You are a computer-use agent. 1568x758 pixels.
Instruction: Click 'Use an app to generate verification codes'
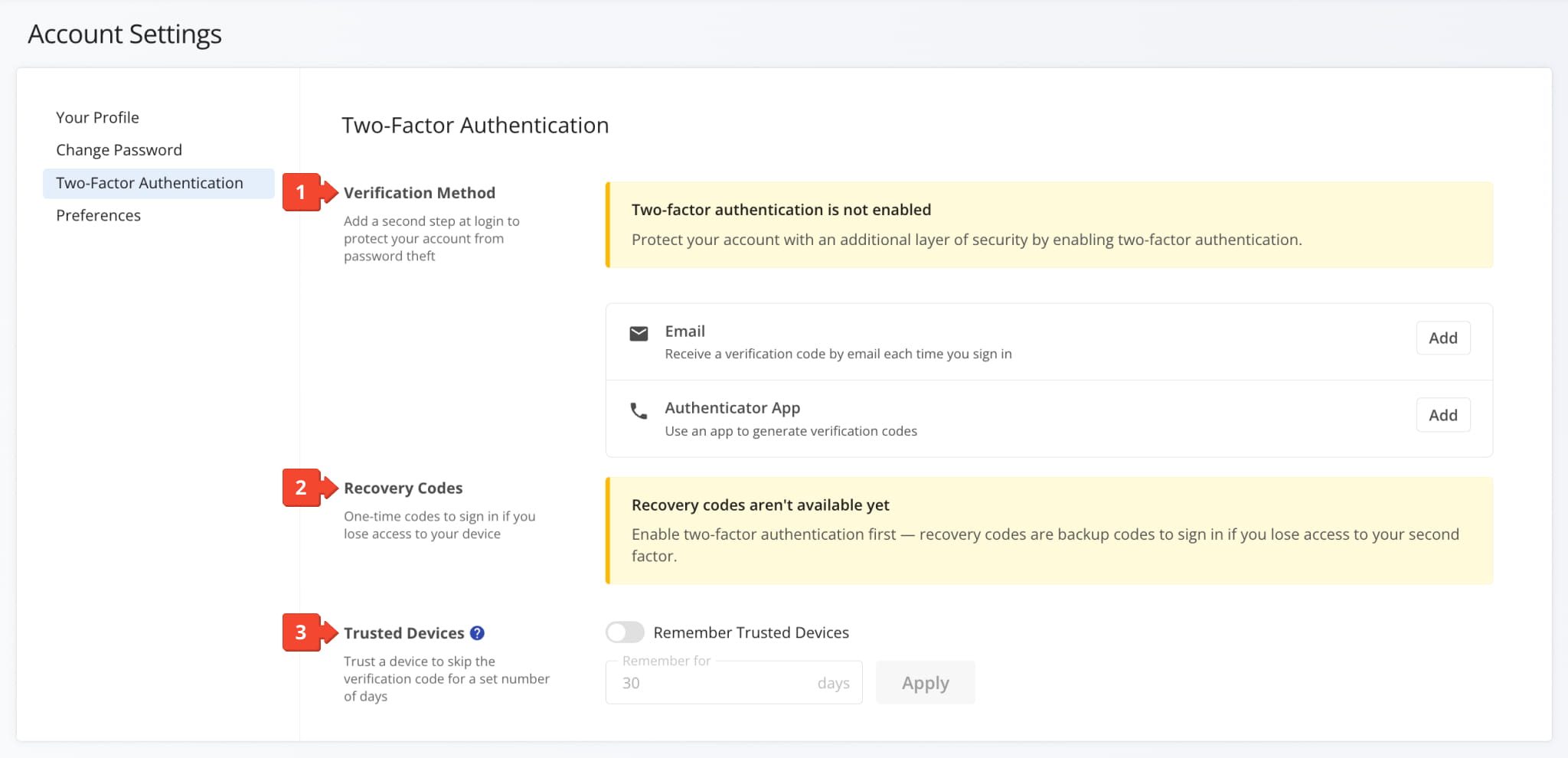pos(791,431)
